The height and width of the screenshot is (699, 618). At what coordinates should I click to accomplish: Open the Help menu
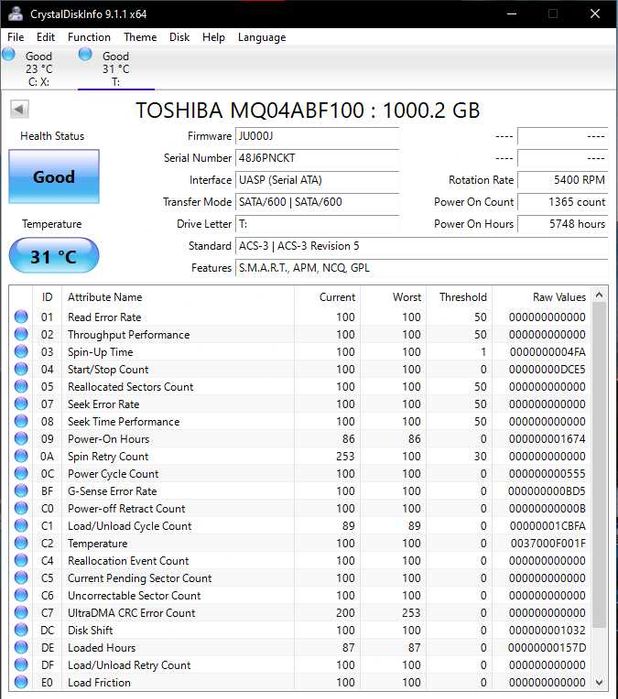[x=213, y=37]
